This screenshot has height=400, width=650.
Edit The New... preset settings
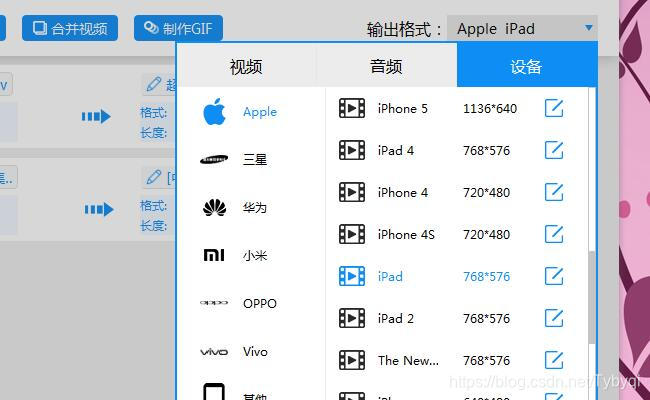[554, 360]
